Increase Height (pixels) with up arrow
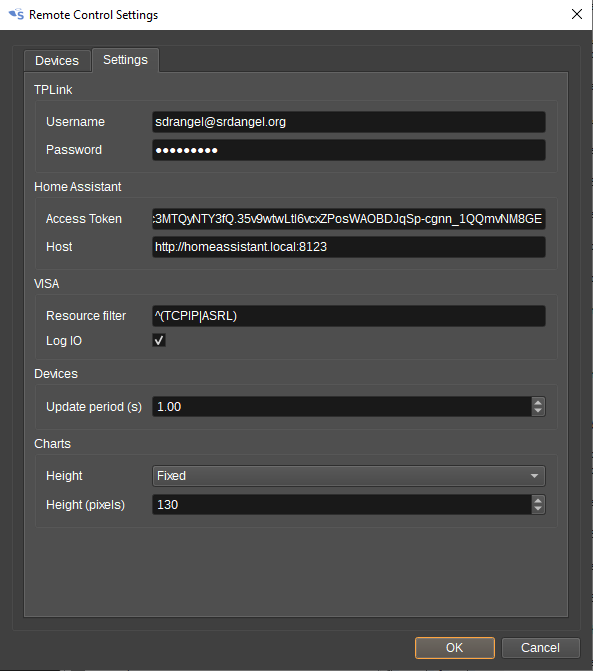This screenshot has height=671, width=593. coord(538,500)
